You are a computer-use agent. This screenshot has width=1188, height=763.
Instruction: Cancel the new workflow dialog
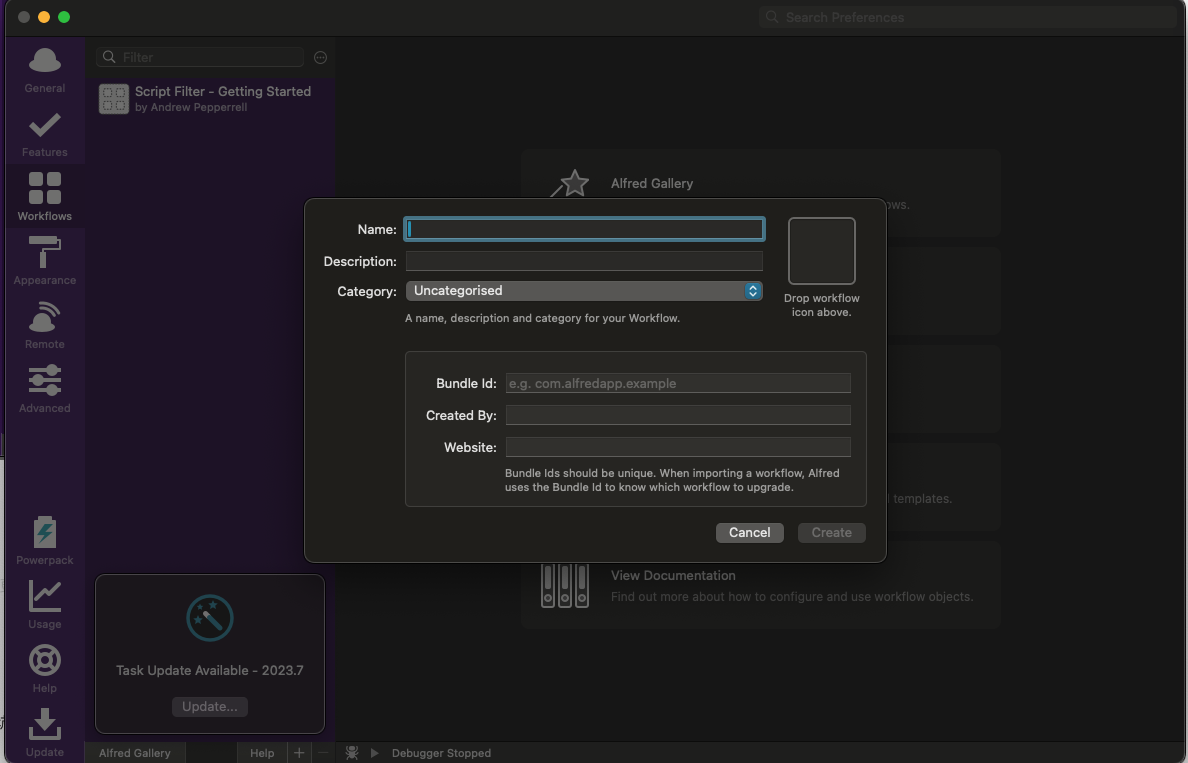pyautogui.click(x=749, y=533)
